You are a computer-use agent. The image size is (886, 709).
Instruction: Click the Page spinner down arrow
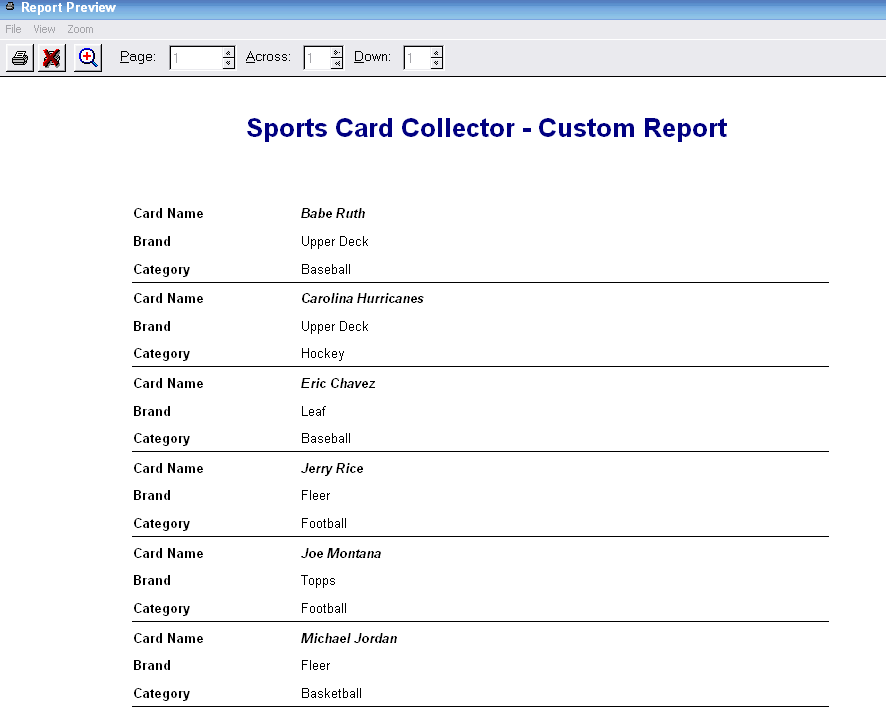[x=226, y=62]
